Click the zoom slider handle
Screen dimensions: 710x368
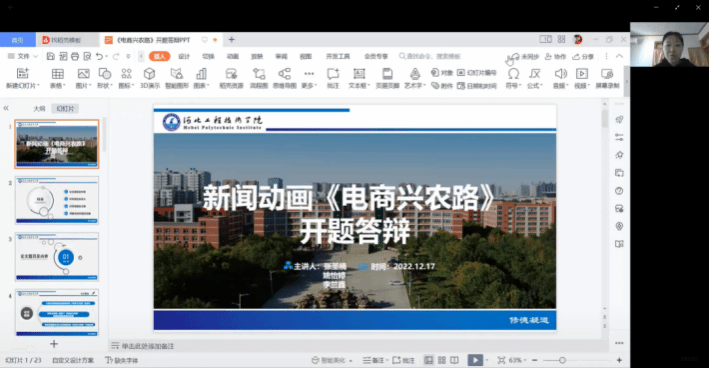(x=562, y=360)
